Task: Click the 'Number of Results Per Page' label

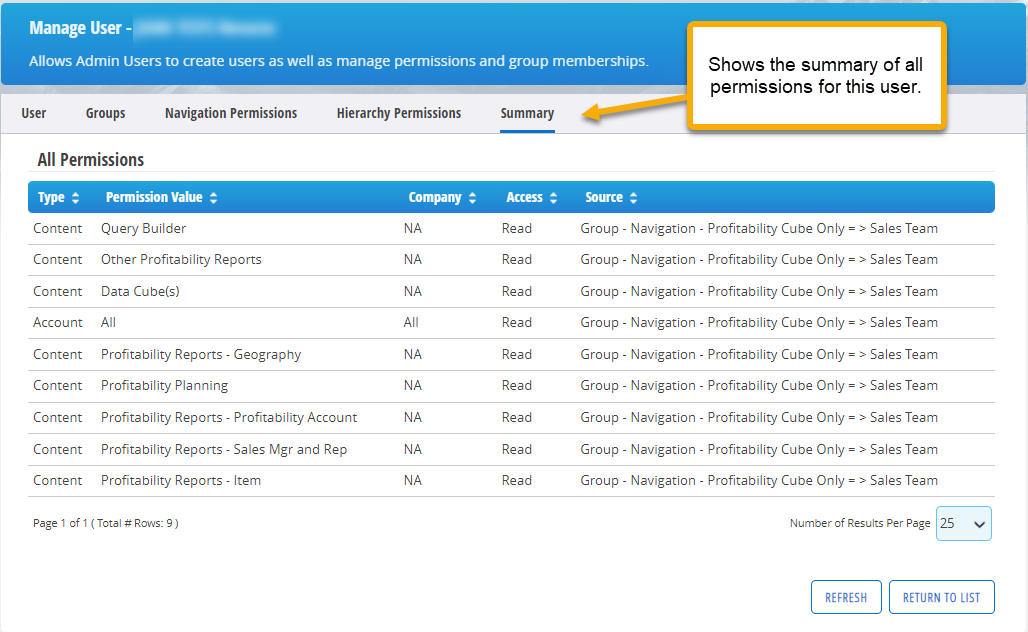Action: (860, 523)
